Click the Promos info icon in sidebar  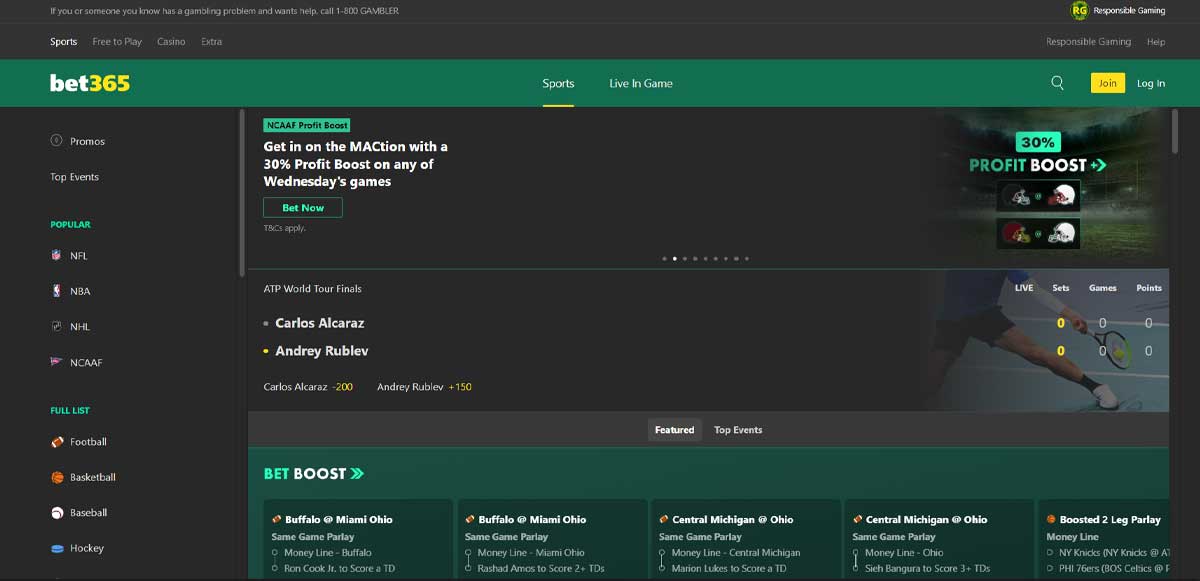(56, 141)
